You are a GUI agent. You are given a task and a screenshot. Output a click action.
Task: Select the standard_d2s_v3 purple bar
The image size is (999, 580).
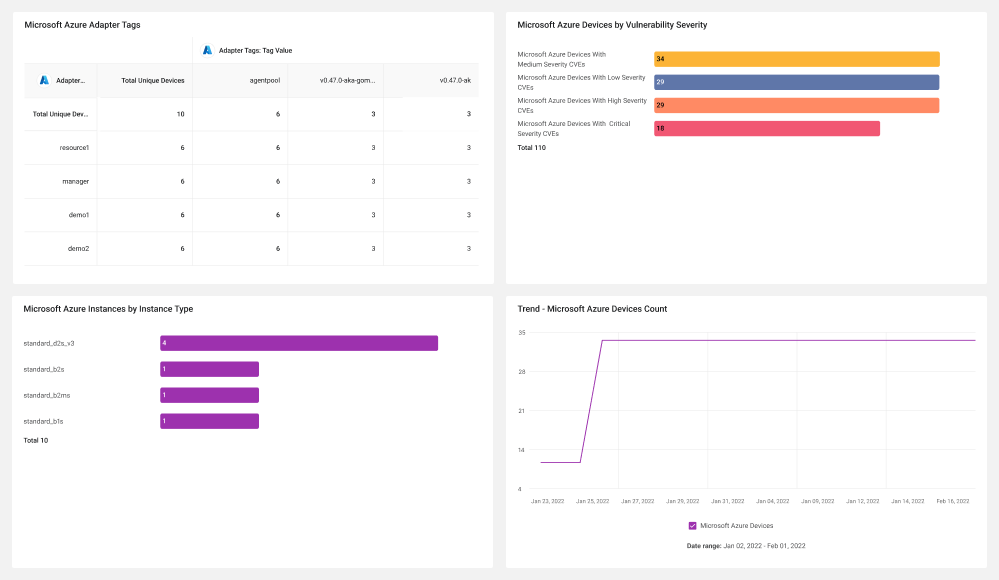point(299,343)
